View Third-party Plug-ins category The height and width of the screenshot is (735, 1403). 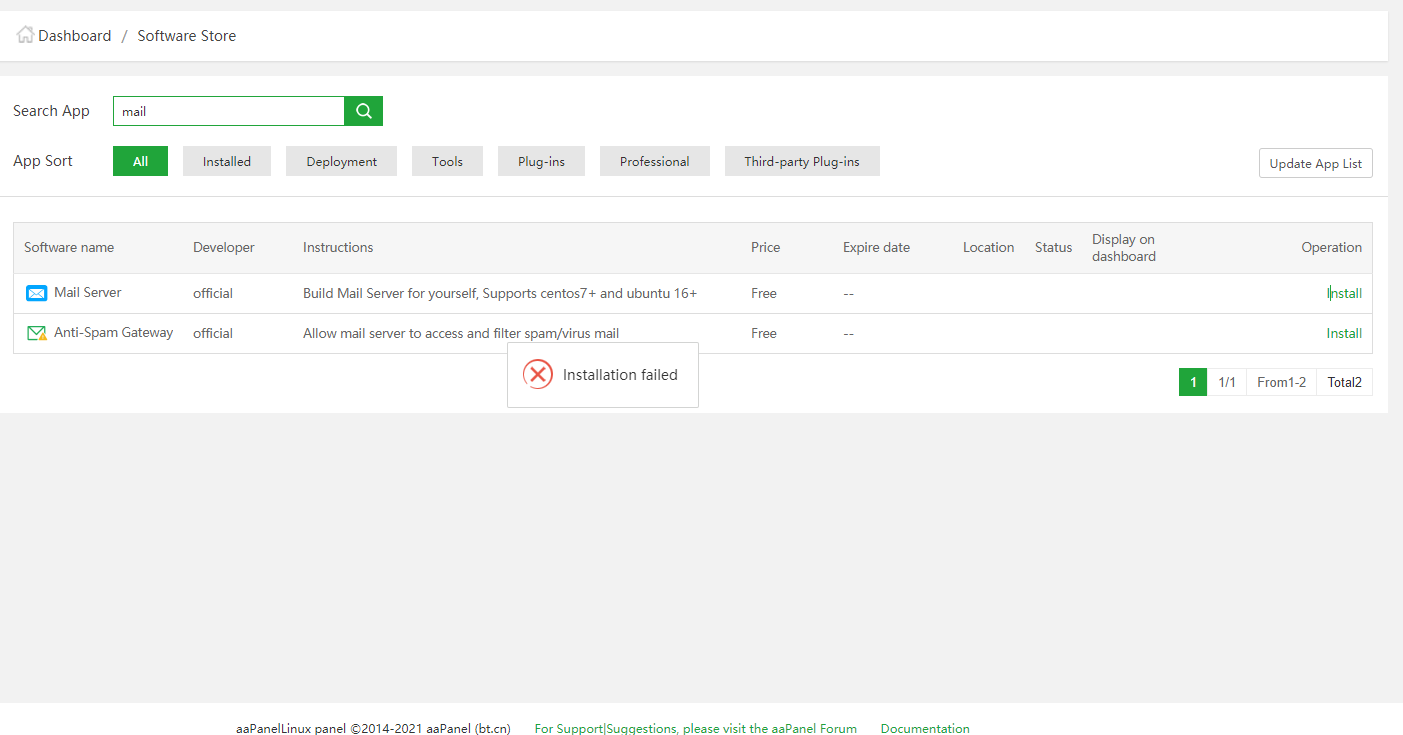802,161
